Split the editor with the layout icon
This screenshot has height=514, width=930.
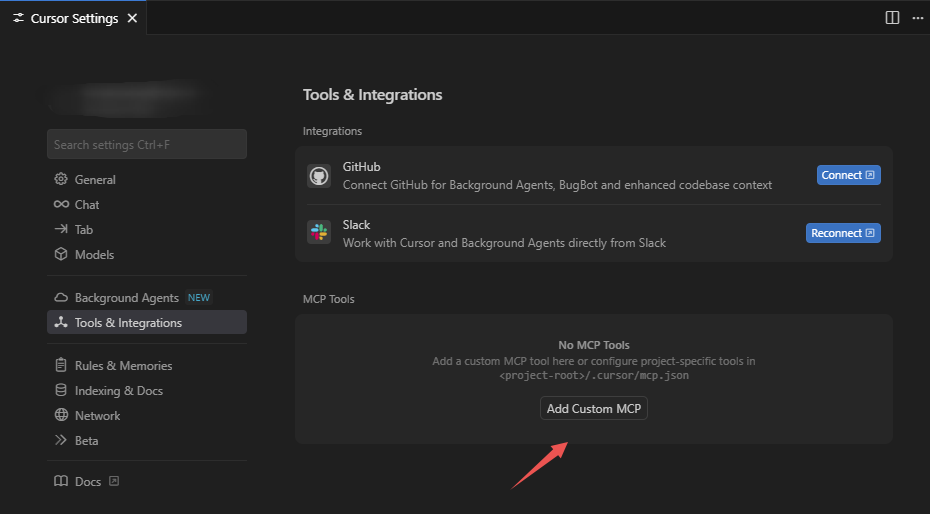(892, 18)
